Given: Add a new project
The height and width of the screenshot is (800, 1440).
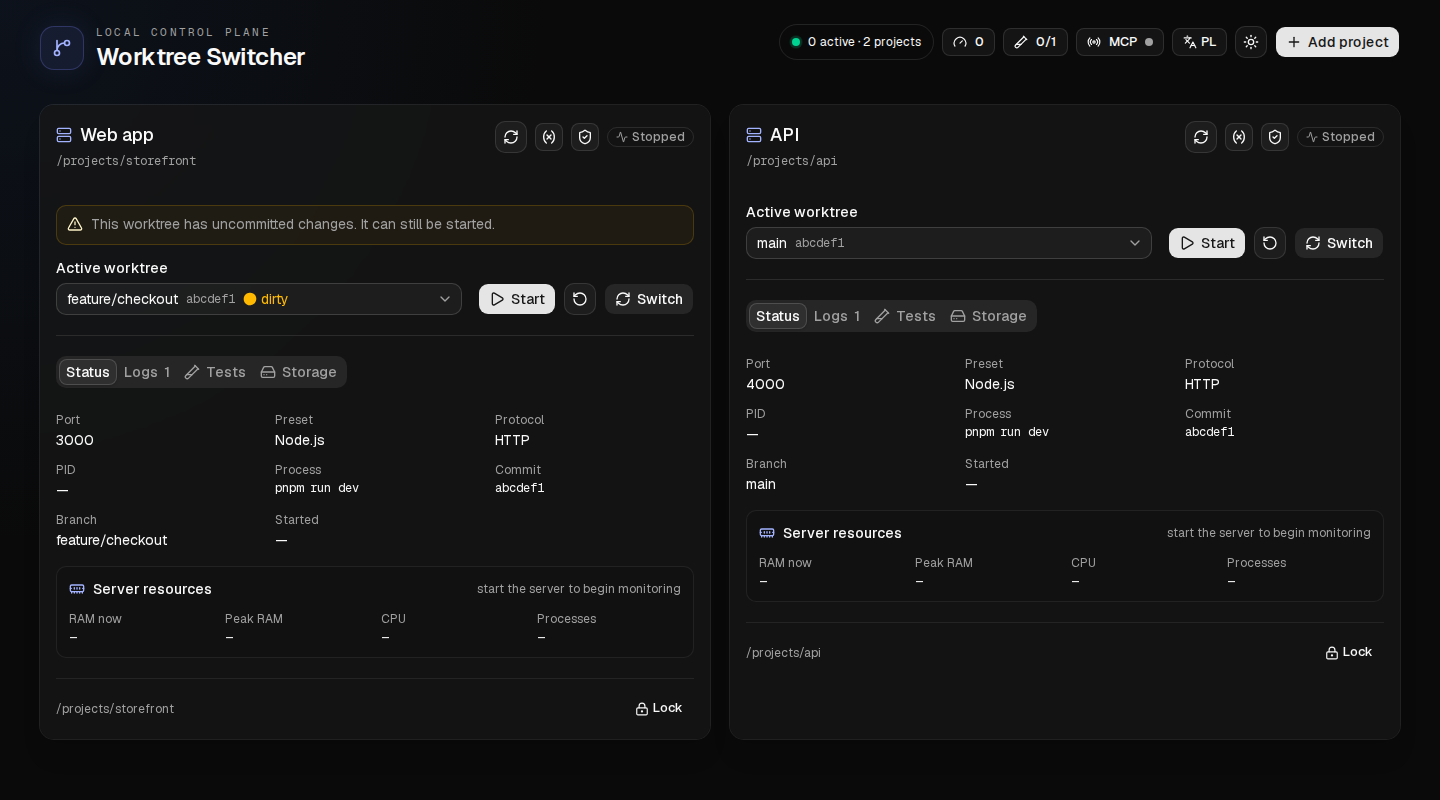Looking at the screenshot, I should click(x=1337, y=42).
